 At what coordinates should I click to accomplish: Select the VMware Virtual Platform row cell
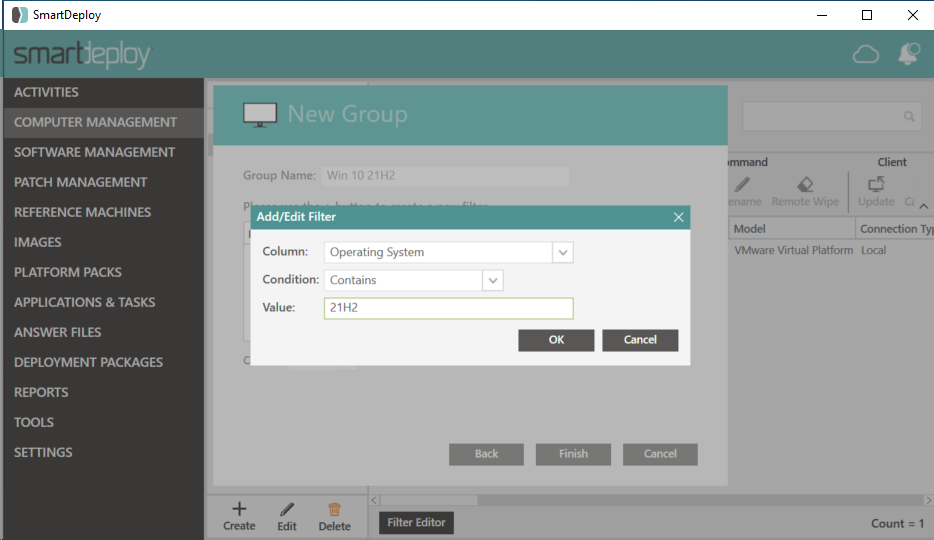pos(793,251)
